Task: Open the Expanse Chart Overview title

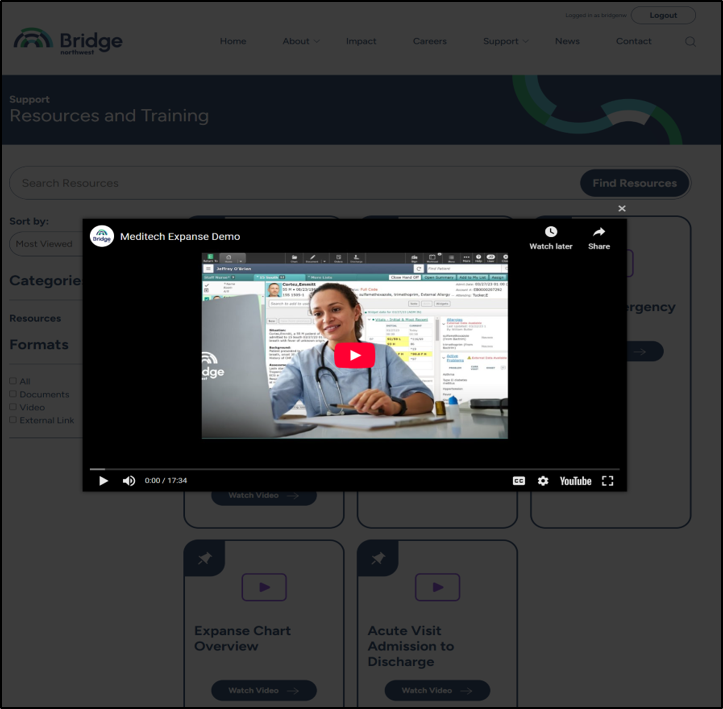Action: click(243, 638)
